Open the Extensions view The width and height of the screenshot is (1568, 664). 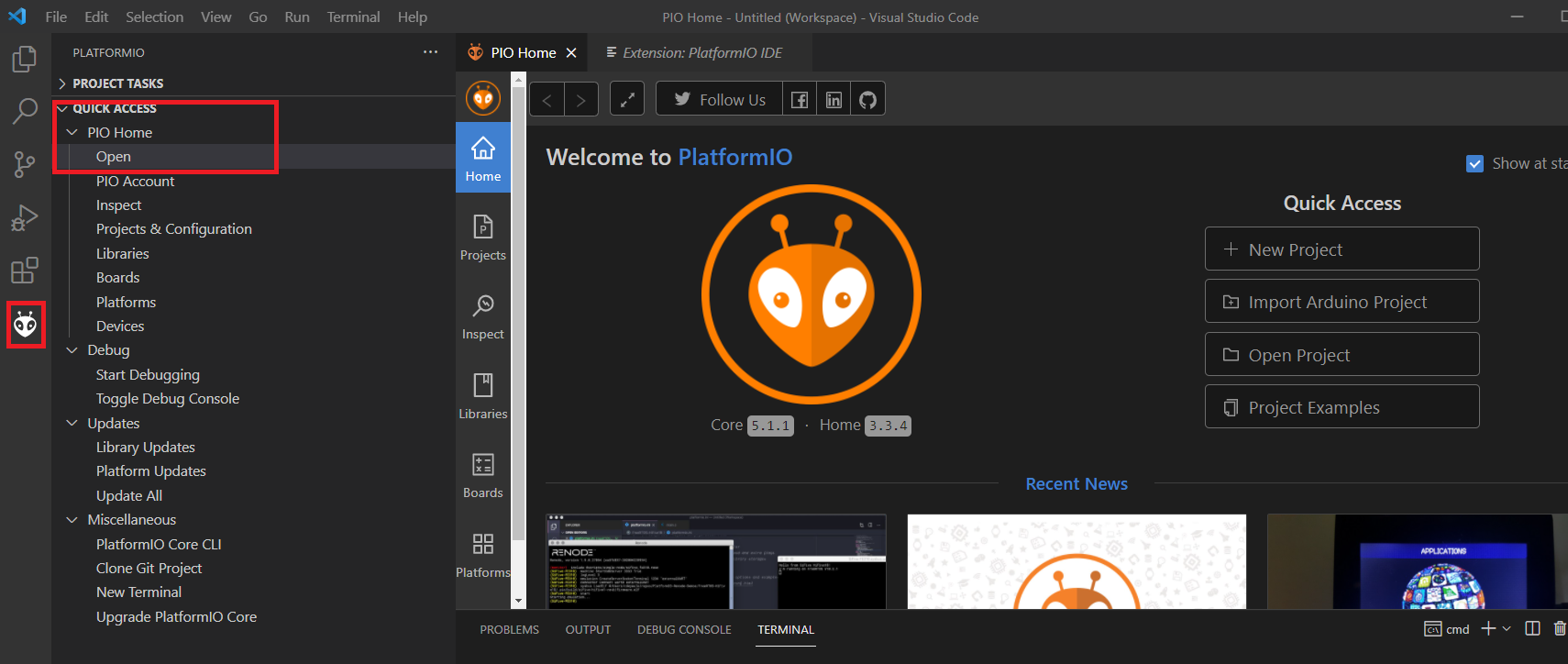point(25,271)
